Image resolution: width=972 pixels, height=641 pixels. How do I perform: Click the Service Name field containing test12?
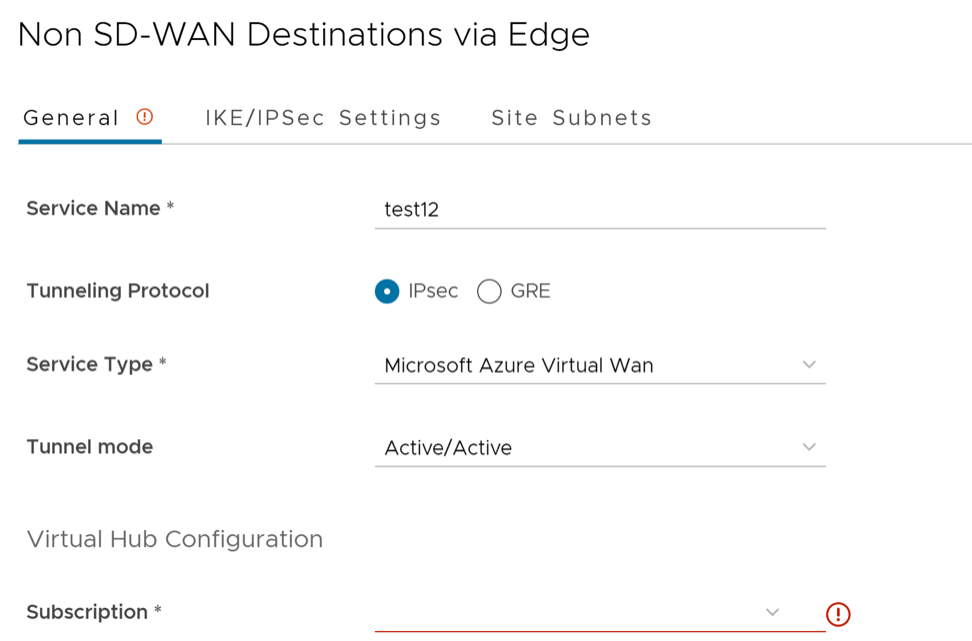click(x=598, y=209)
